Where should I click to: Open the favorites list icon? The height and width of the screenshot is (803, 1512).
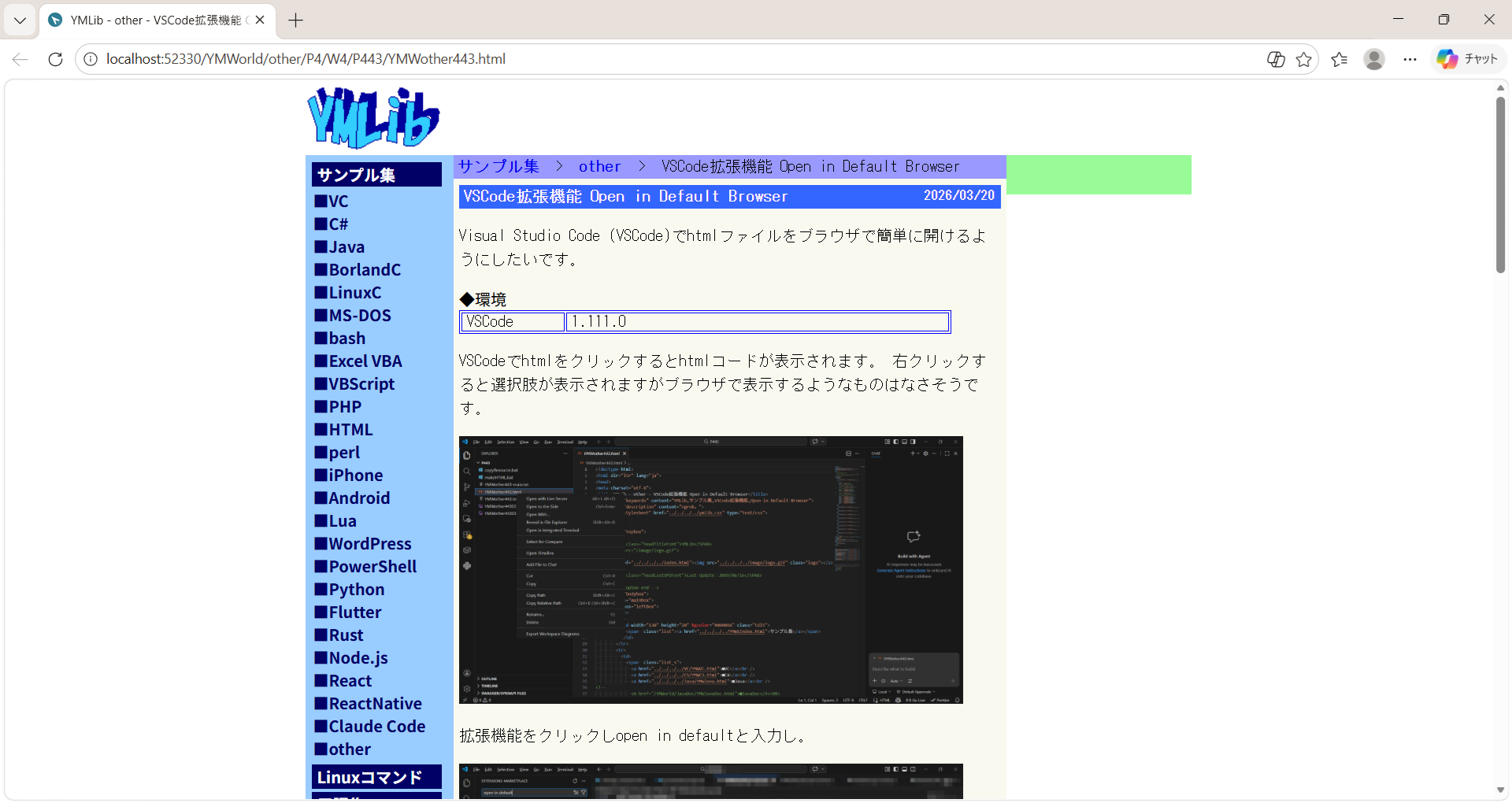[1339, 59]
